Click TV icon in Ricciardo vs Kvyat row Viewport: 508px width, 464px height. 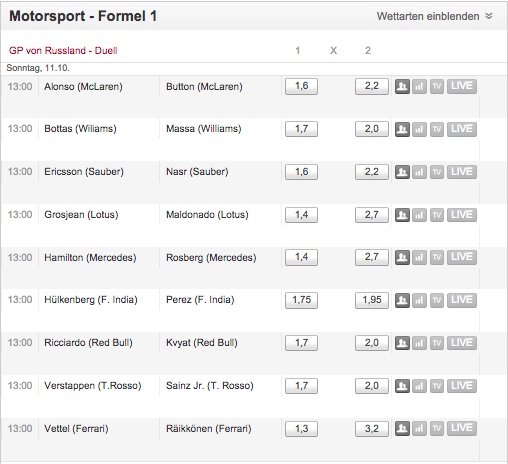(437, 343)
